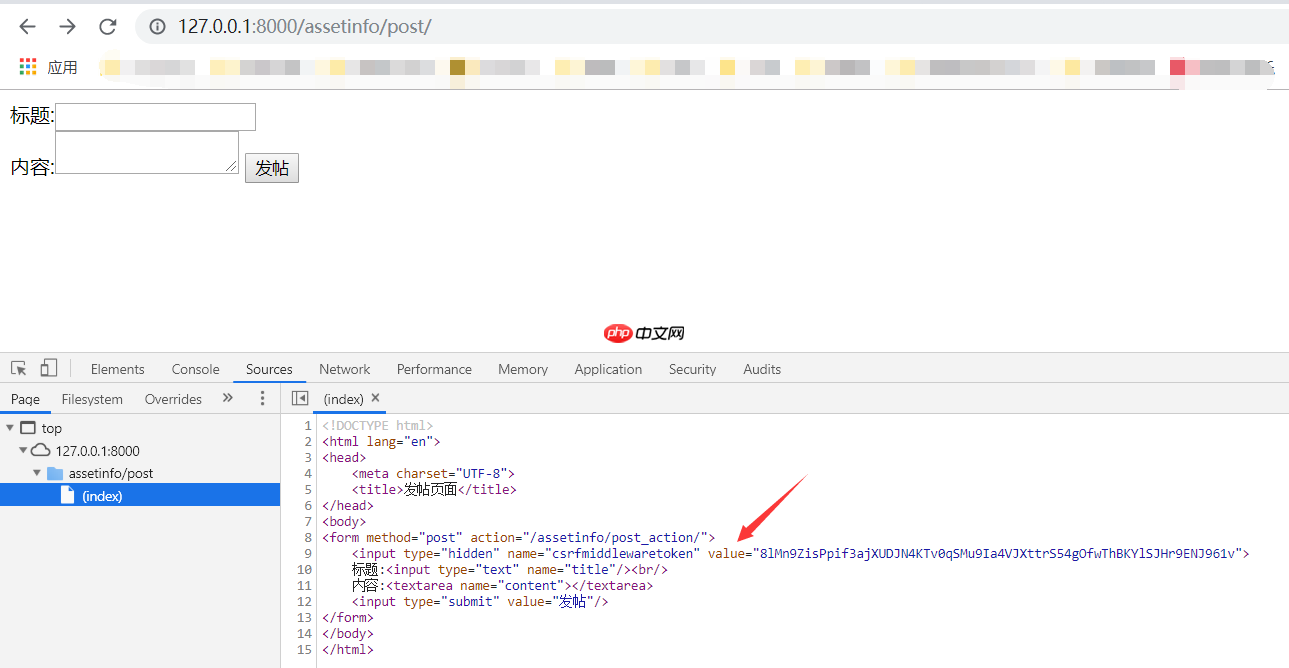Screen dimensions: 1289x668
Task: Show more navigator tabs with chevron
Action: pos(228,398)
